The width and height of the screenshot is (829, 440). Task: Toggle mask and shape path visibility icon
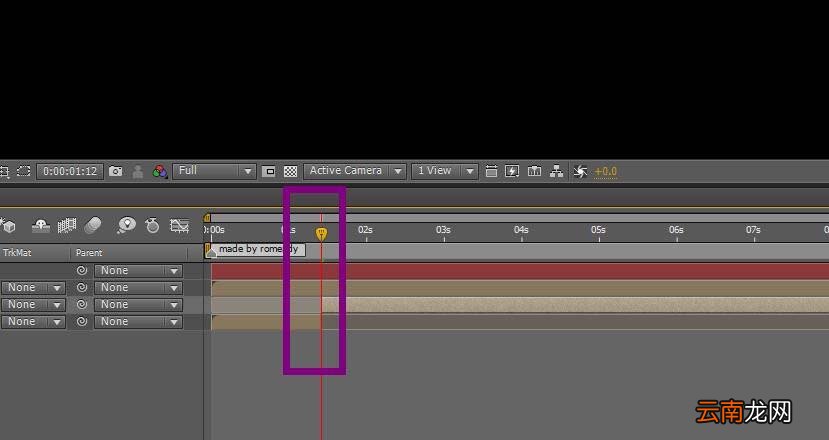[x=23, y=171]
